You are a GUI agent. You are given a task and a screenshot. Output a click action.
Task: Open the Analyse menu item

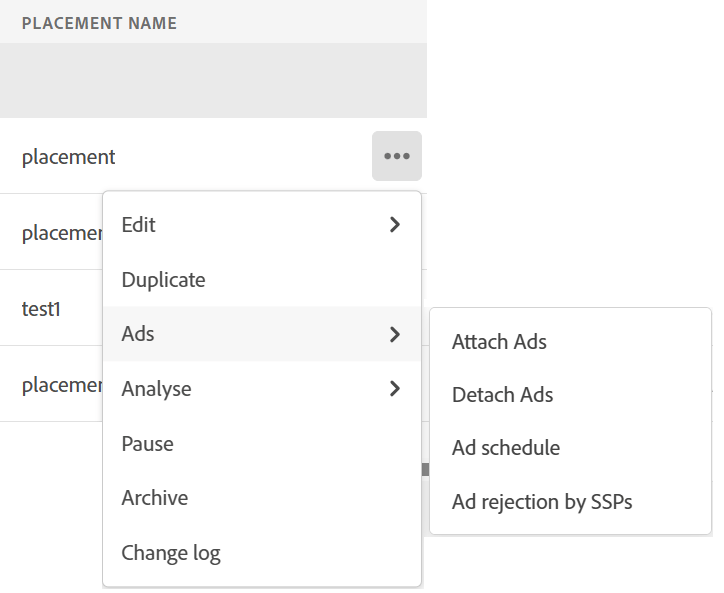coord(156,388)
